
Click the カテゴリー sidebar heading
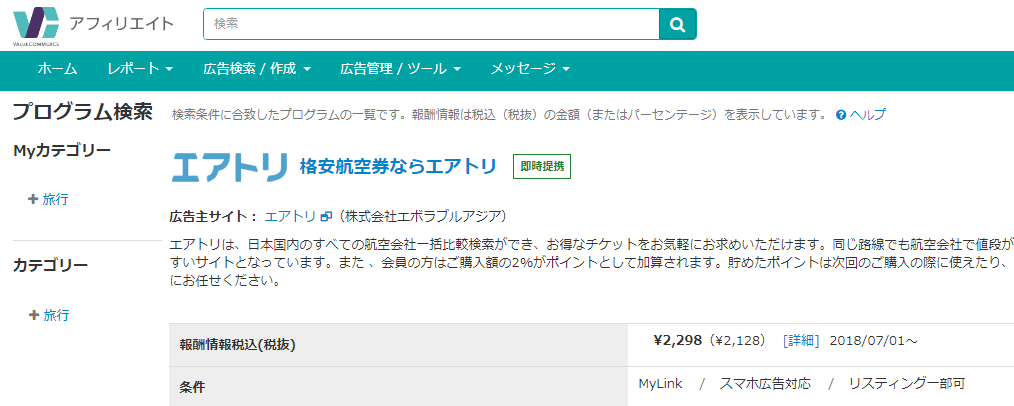coord(50,266)
